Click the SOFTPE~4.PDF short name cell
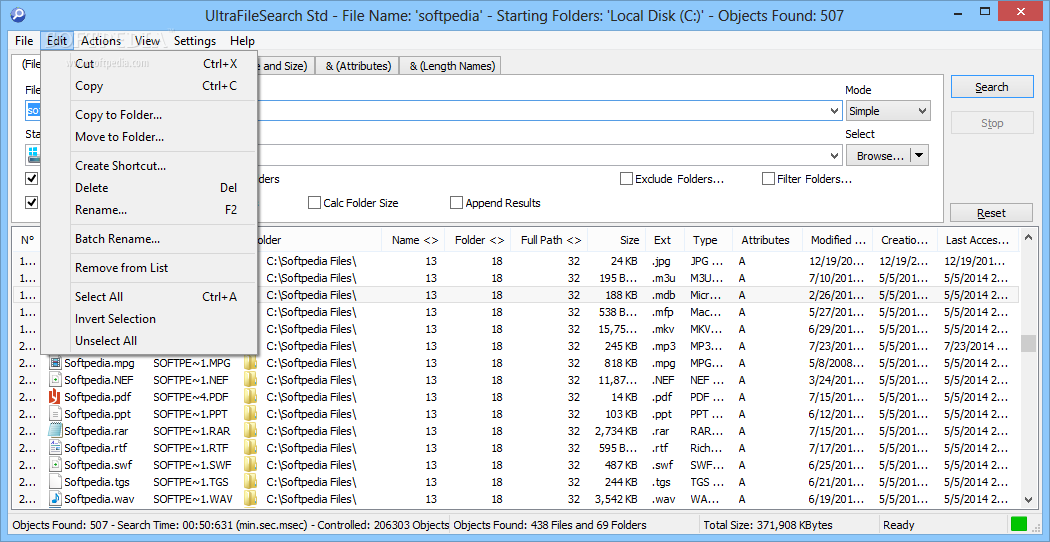 (191, 397)
